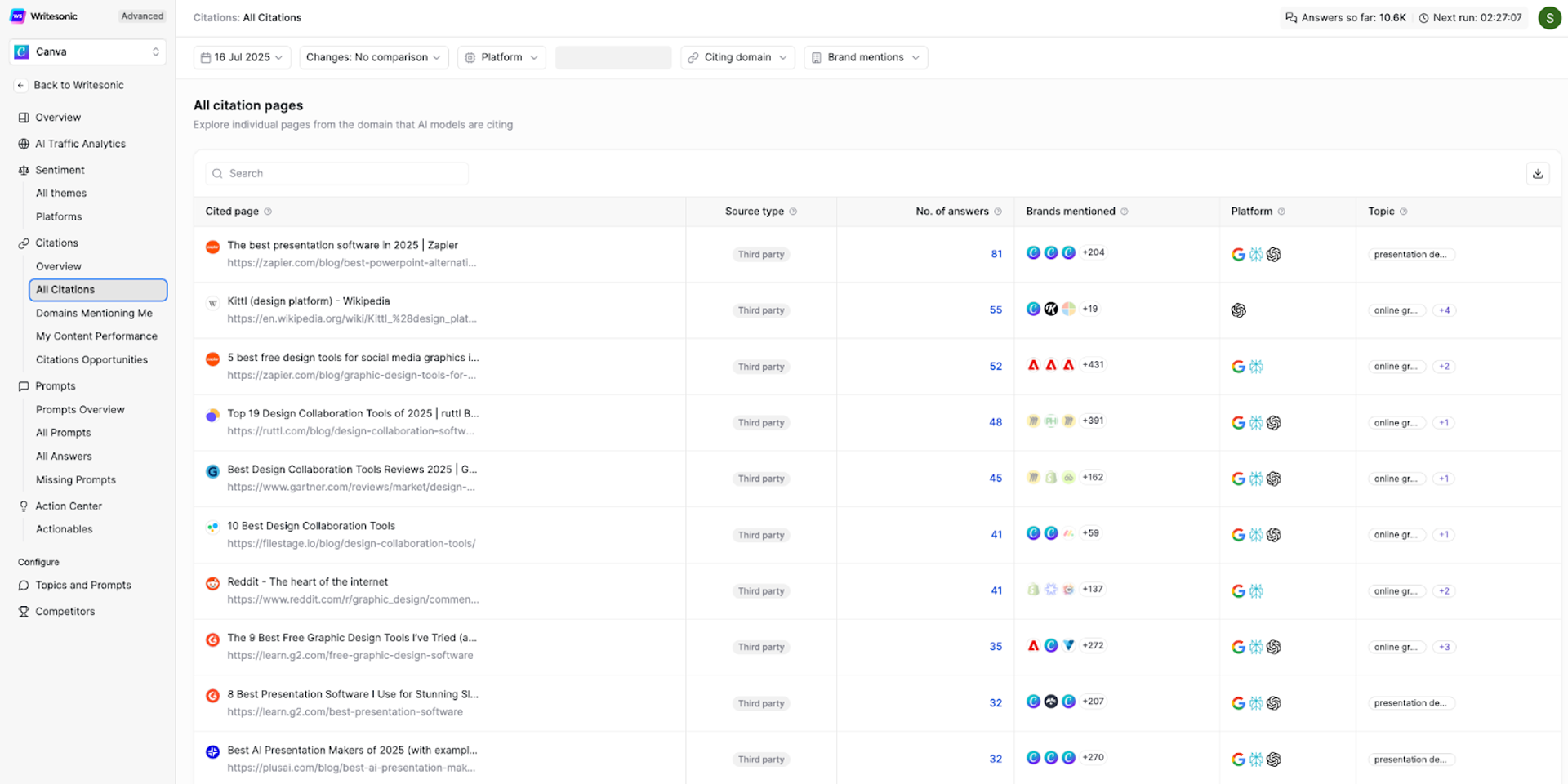
Task: Click the Action Center lightbulb icon
Action: [x=24, y=506]
